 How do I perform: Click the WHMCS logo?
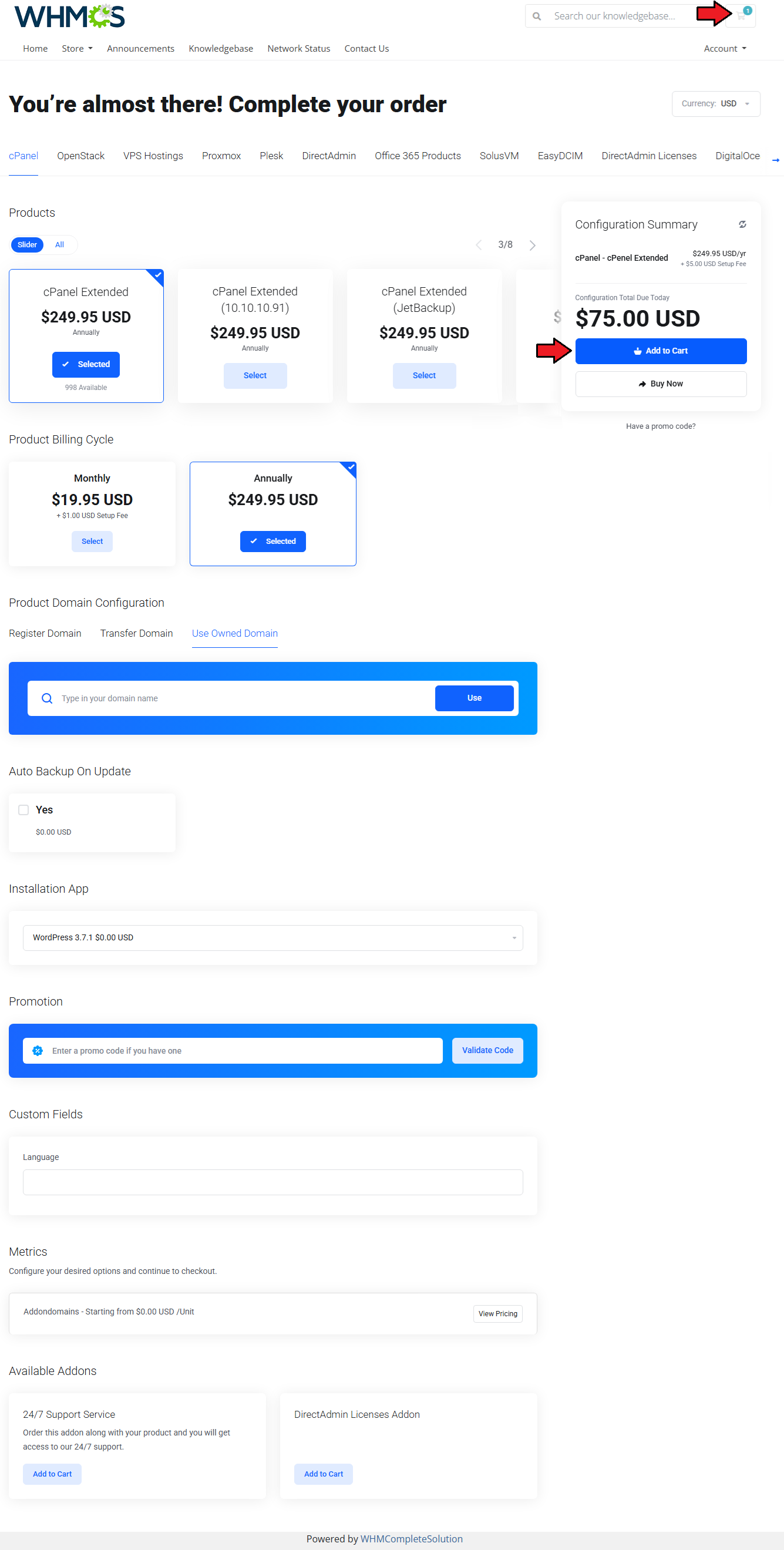[x=69, y=16]
